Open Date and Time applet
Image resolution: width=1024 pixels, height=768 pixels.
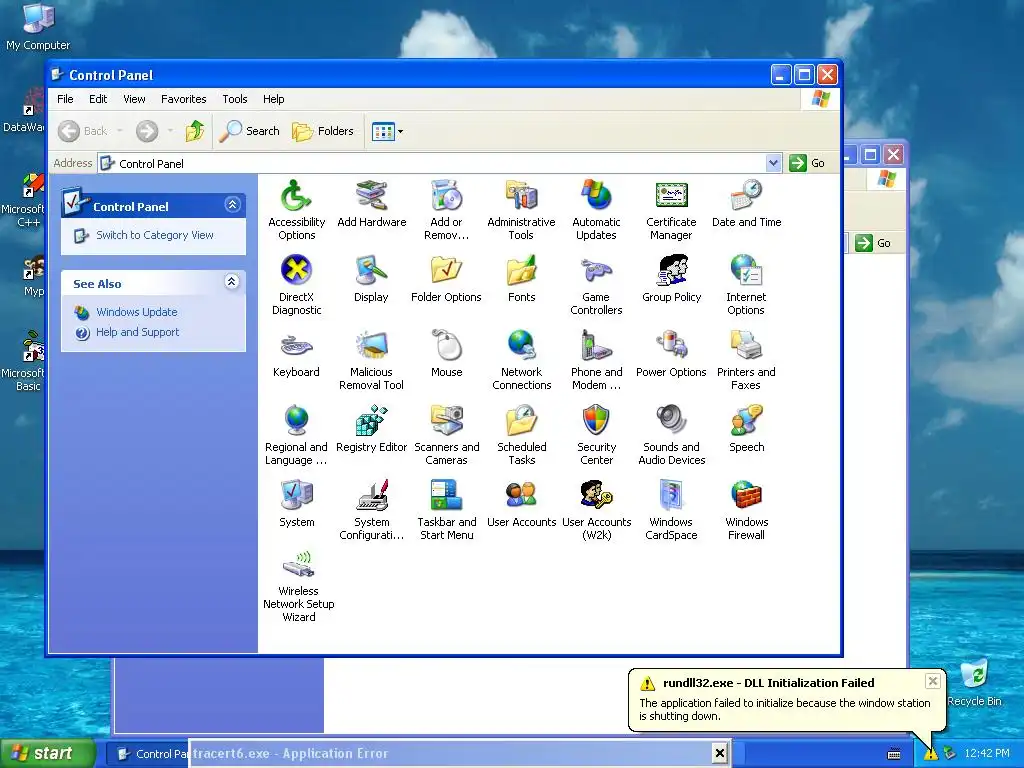[746, 204]
